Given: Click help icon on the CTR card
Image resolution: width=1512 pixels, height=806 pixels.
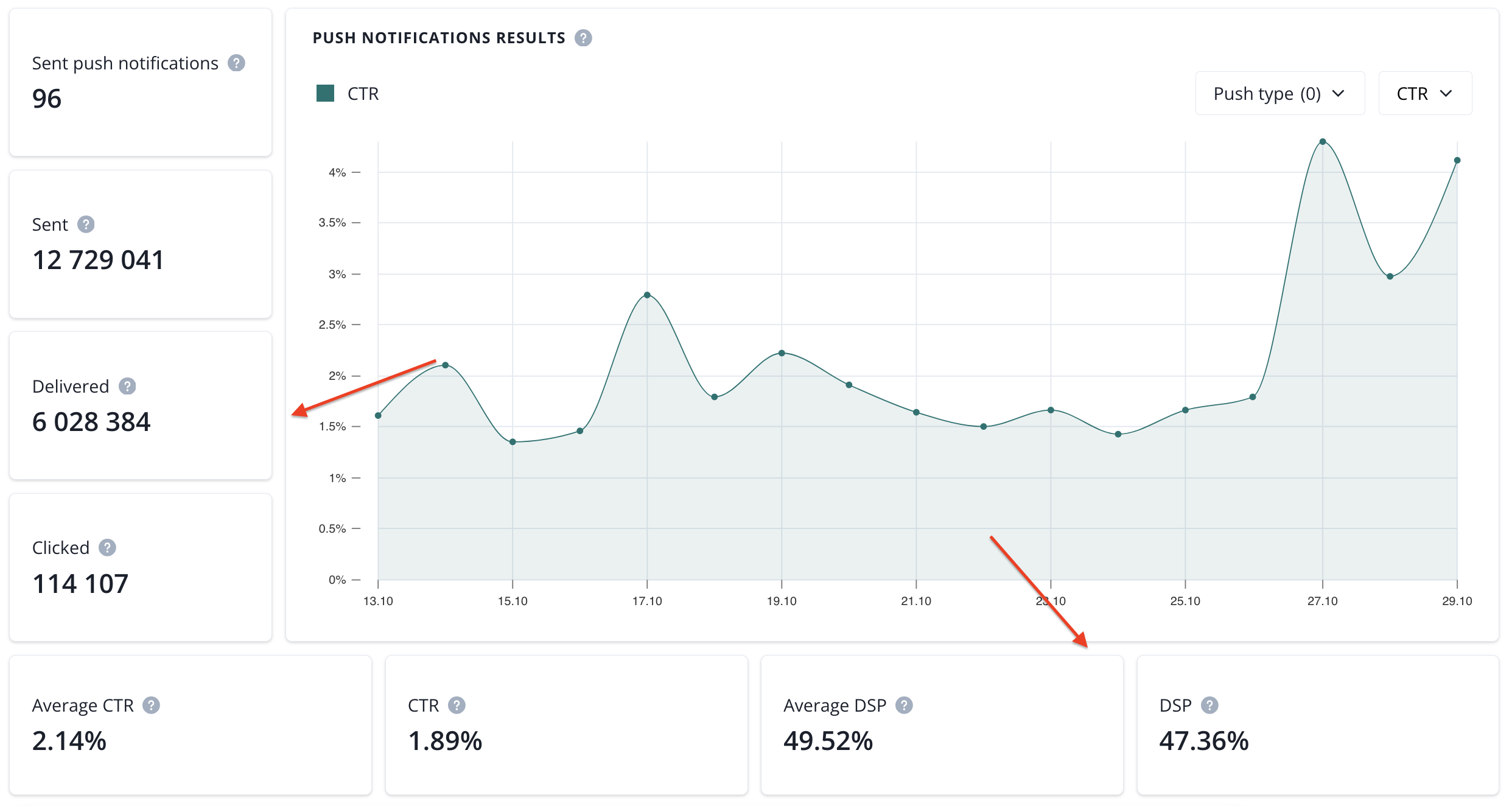Looking at the screenshot, I should [457, 706].
